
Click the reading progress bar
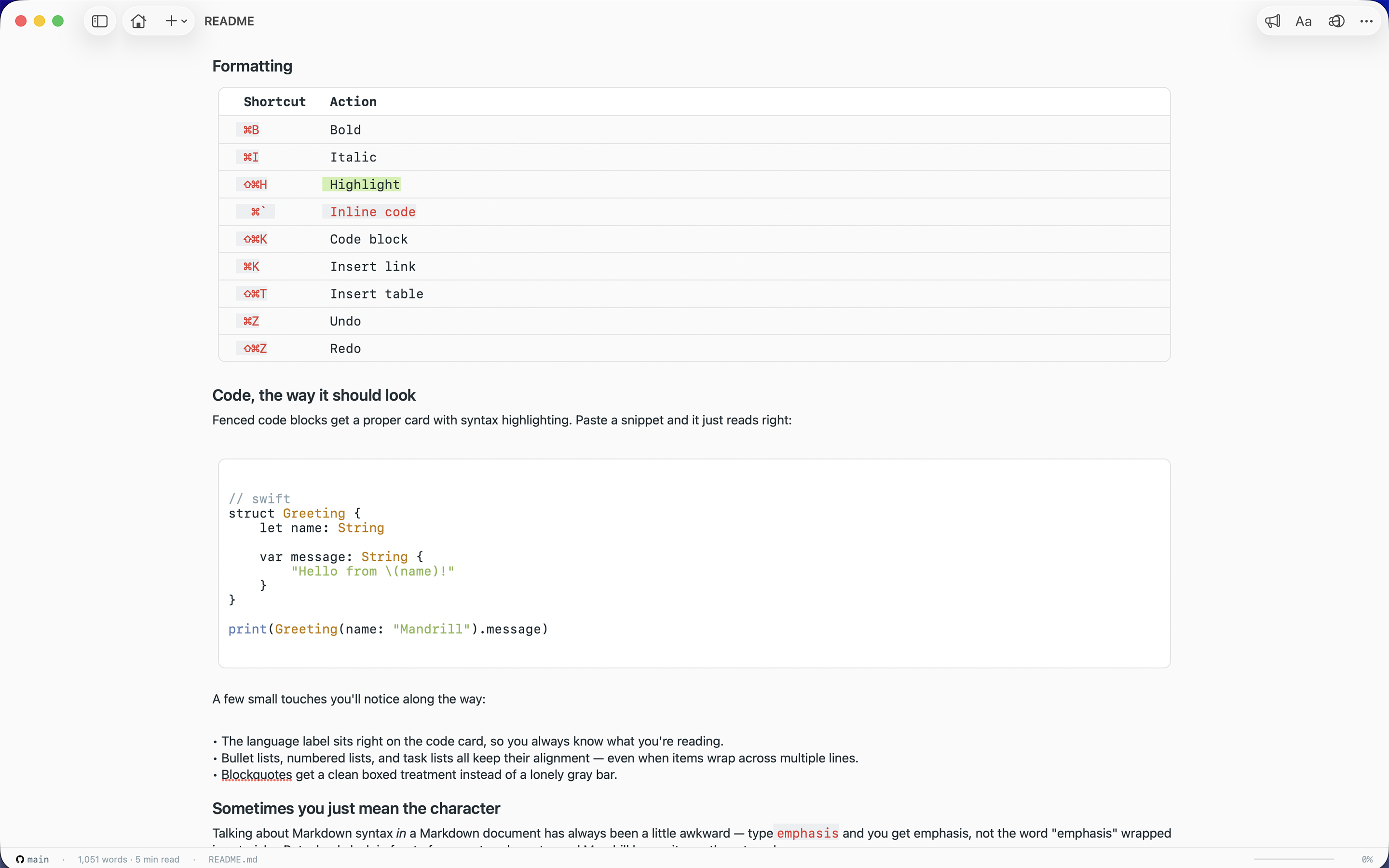pos(1294,859)
